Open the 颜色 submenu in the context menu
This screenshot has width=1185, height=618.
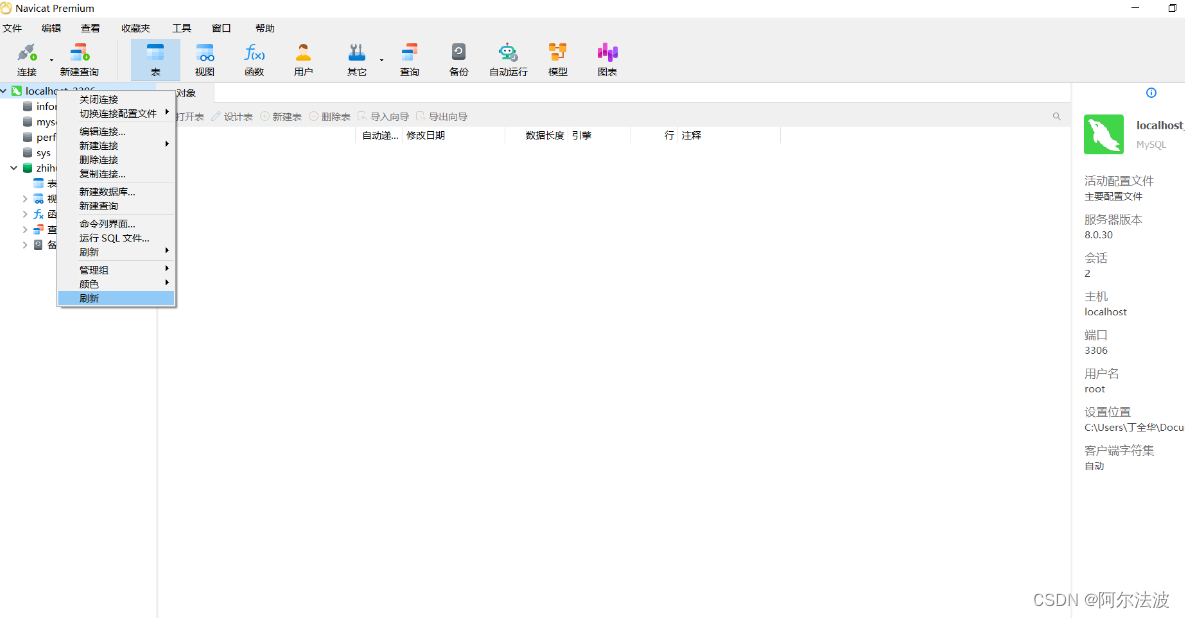click(x=116, y=284)
